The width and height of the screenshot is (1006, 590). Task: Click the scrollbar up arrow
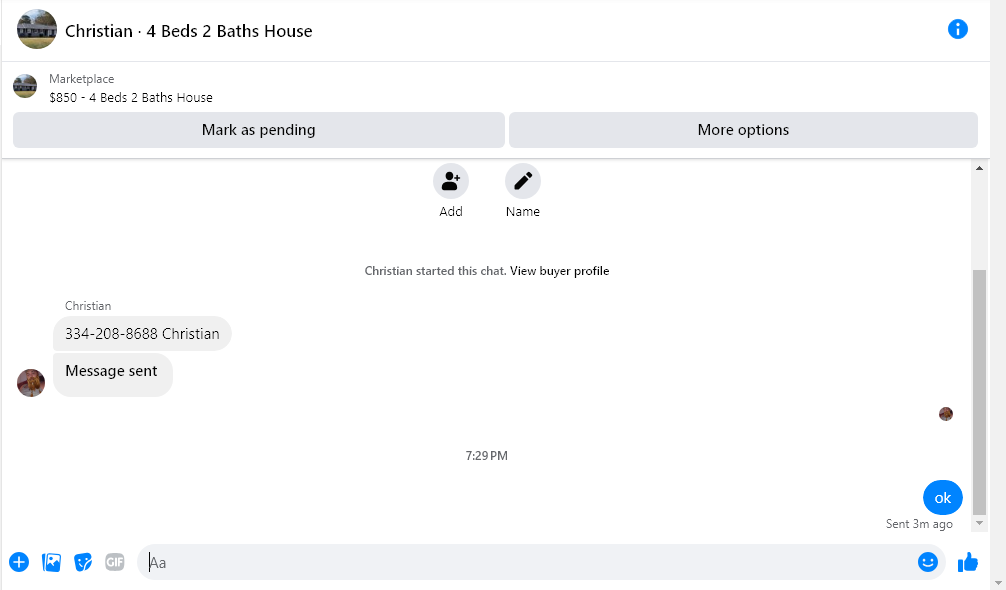979,169
